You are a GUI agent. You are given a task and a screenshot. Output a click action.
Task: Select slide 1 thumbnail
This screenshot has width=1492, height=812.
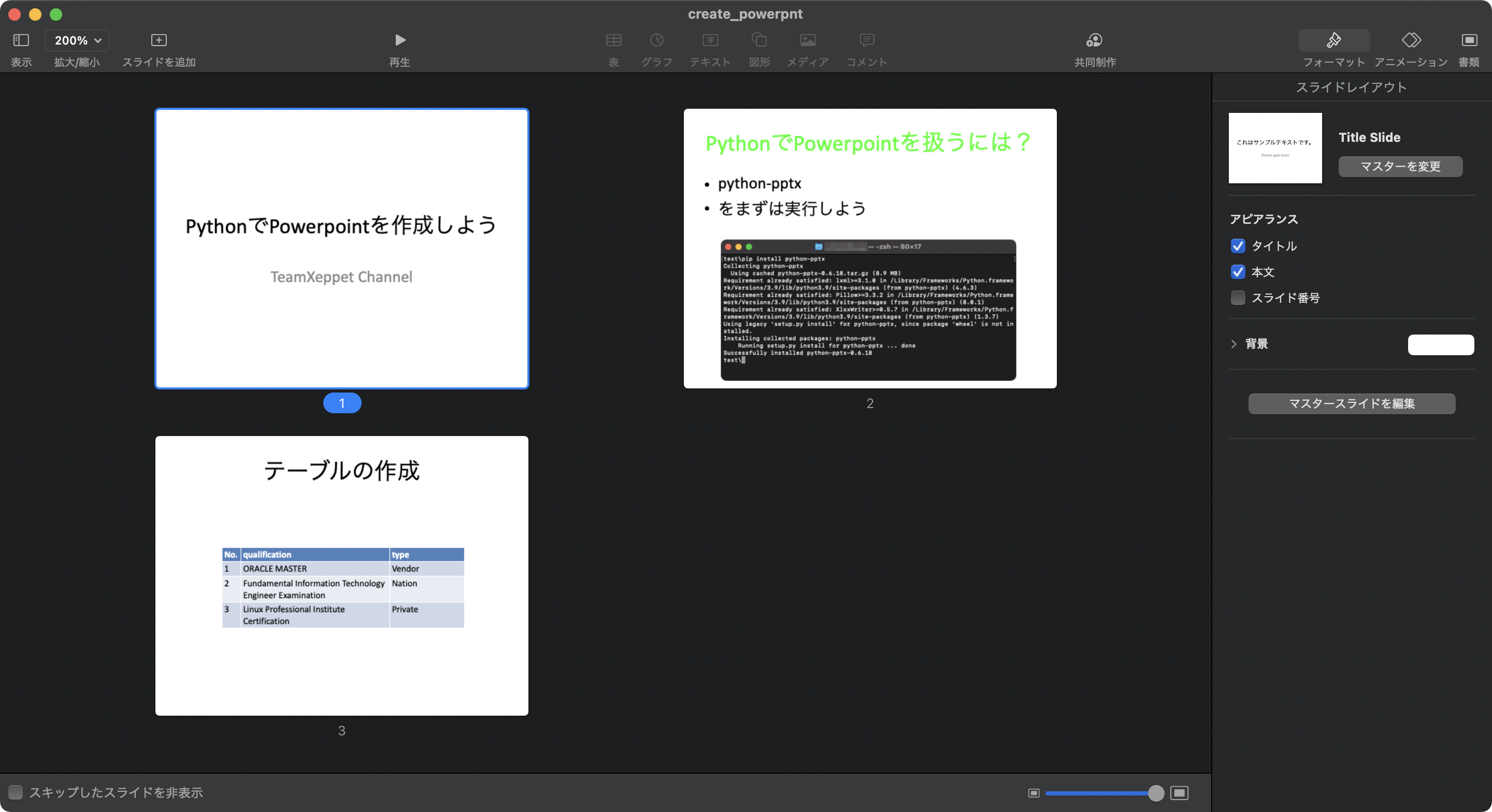point(342,249)
